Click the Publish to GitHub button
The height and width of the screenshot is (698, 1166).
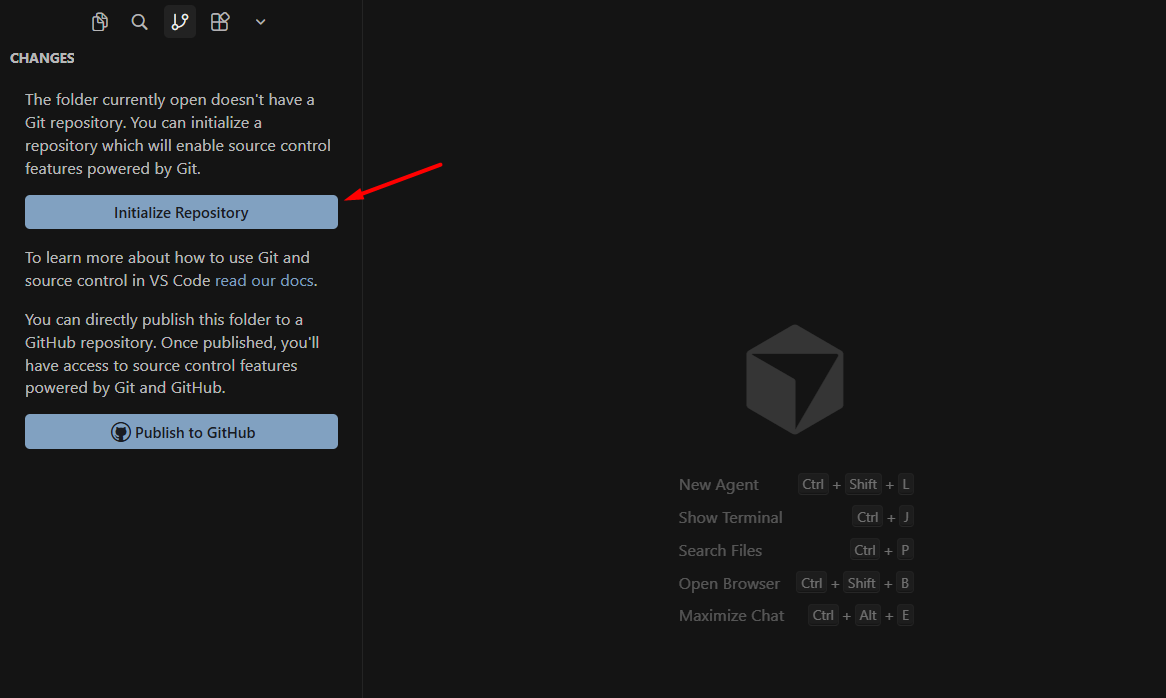(181, 432)
